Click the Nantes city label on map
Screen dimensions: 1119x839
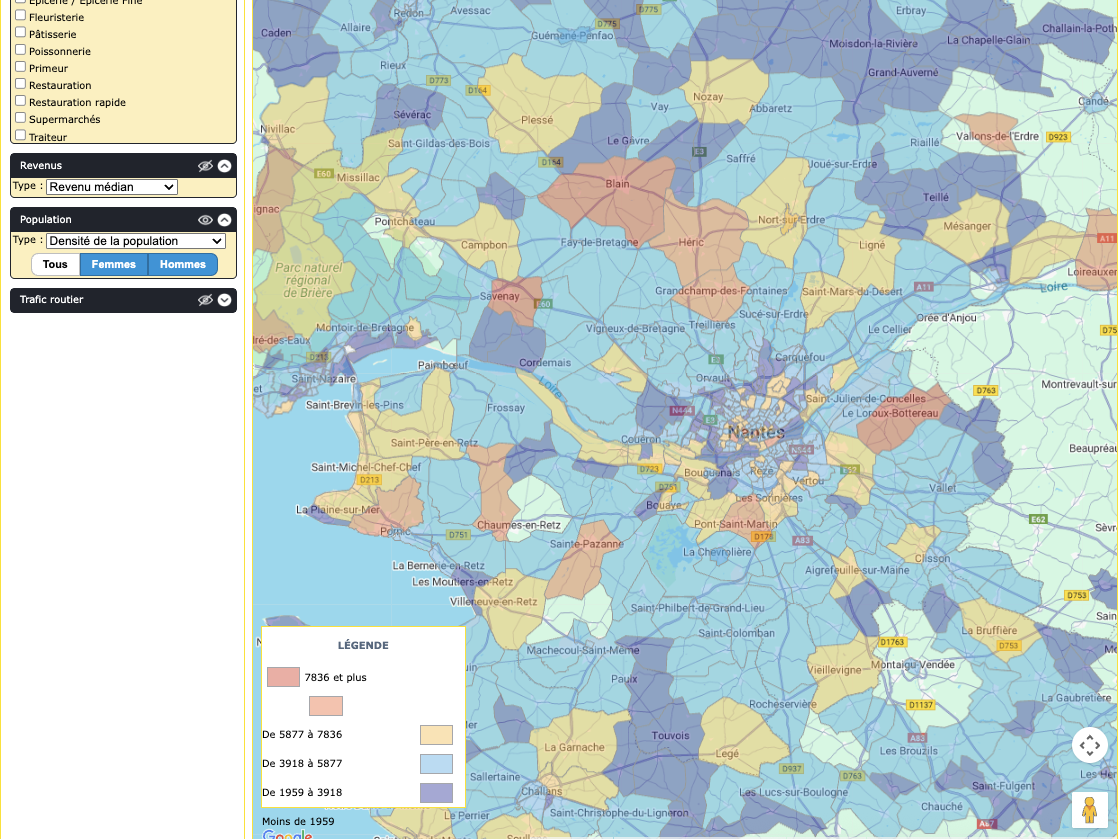[756, 432]
